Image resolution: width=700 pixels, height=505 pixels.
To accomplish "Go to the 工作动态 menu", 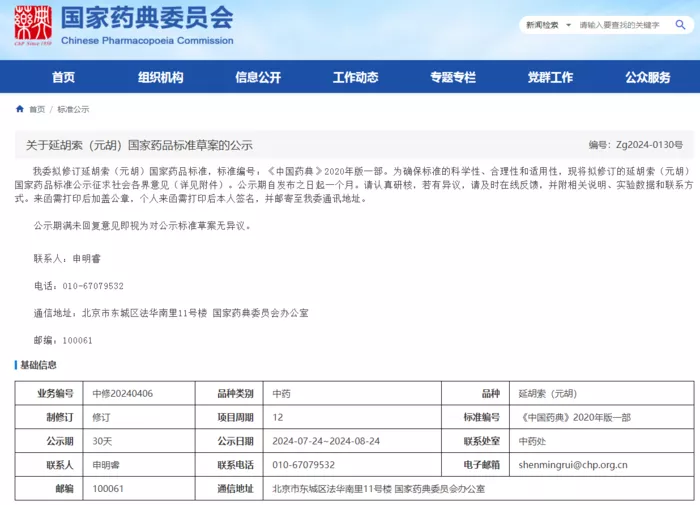I will click(355, 77).
